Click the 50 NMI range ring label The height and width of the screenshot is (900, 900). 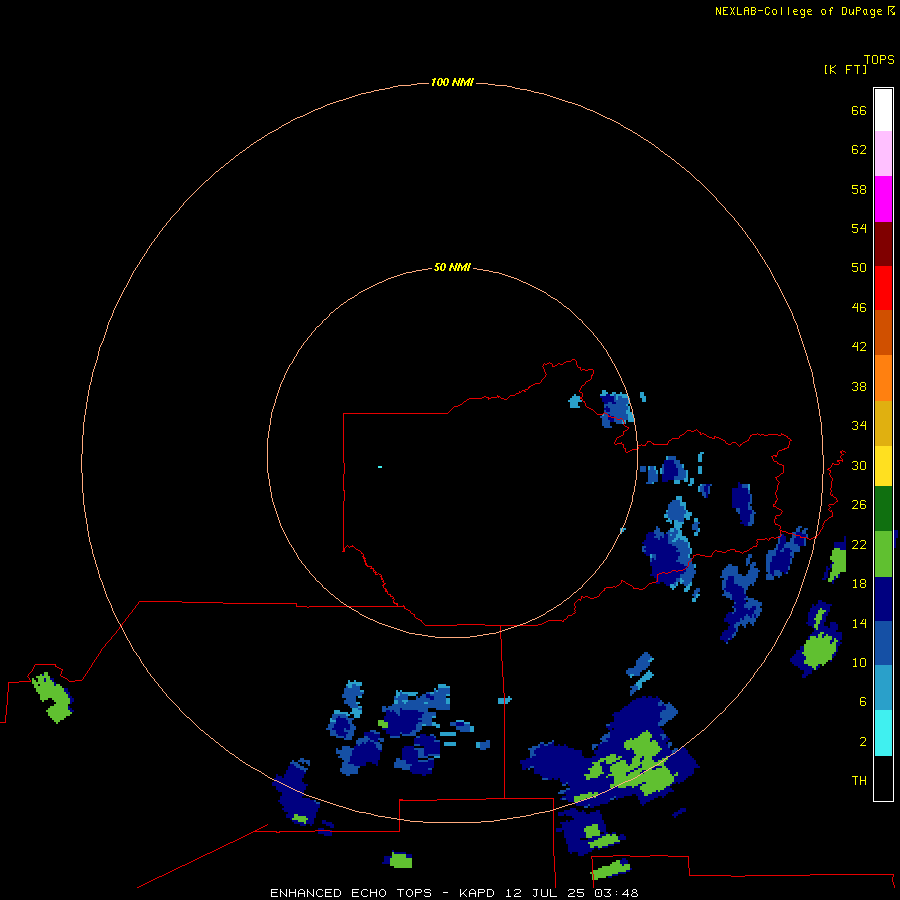452,267
